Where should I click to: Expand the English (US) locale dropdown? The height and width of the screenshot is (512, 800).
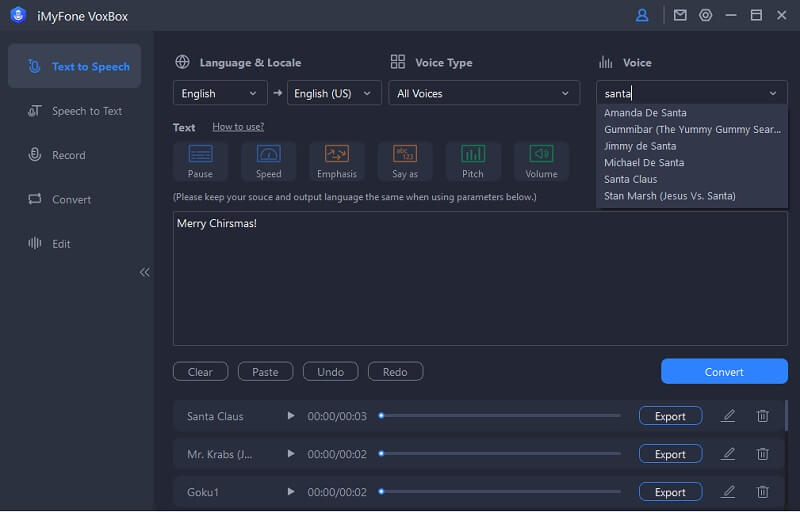pos(334,93)
